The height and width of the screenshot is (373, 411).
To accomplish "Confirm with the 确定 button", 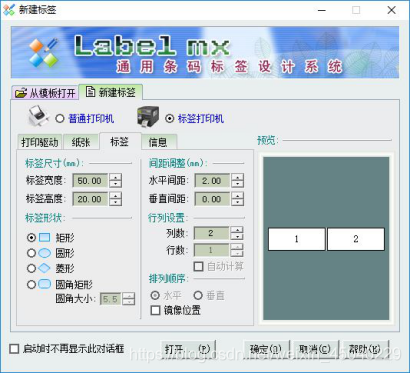I will tap(266, 349).
